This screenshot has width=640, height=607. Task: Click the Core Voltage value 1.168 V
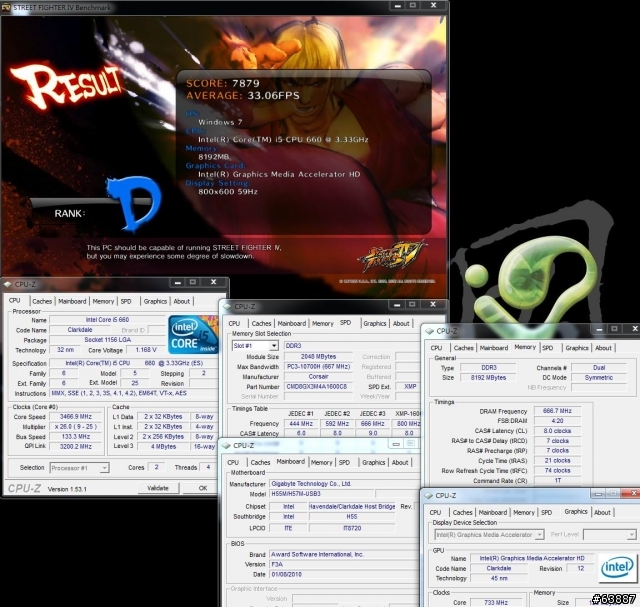pos(146,350)
